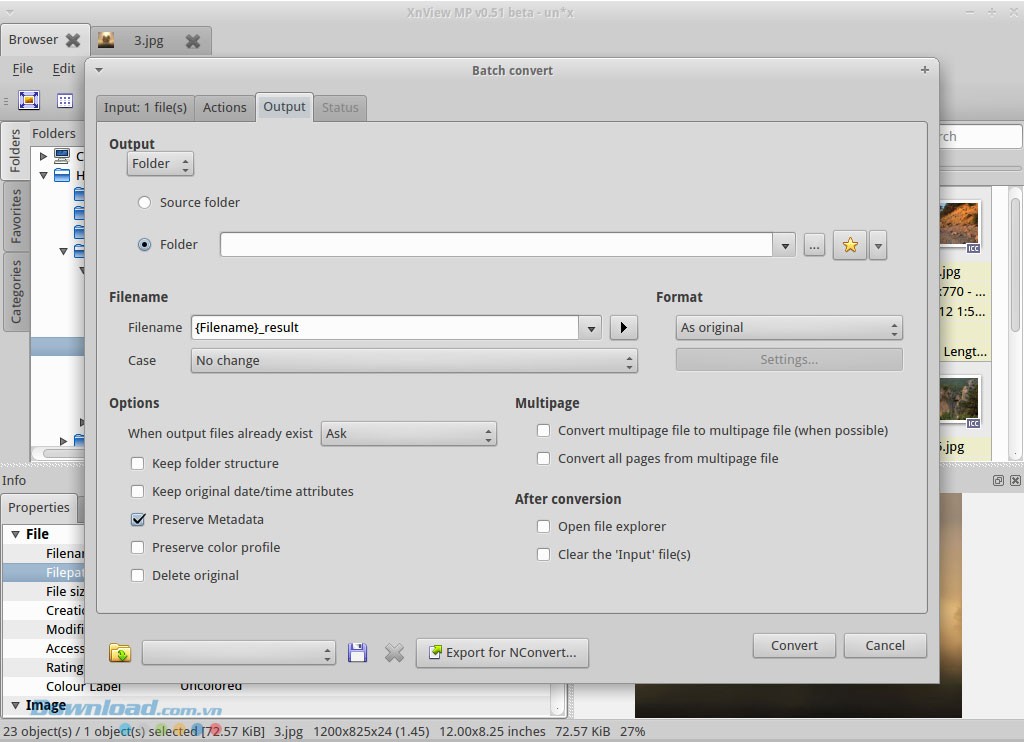Click the filename template arrow button
Image resolution: width=1024 pixels, height=742 pixels.
point(623,328)
